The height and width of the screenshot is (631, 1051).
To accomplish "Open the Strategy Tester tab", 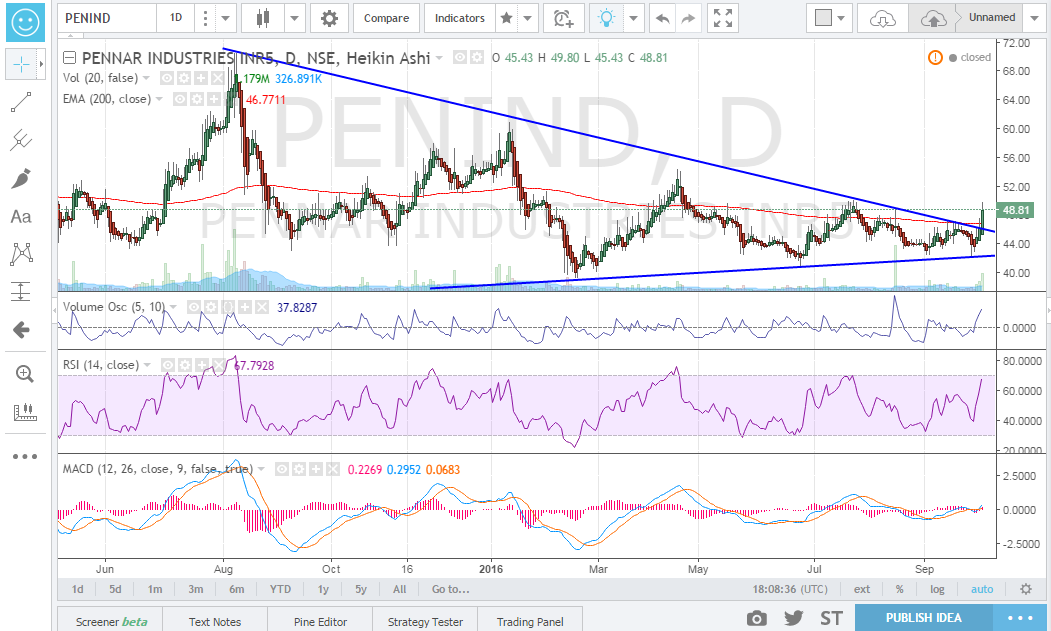I will click(425, 621).
